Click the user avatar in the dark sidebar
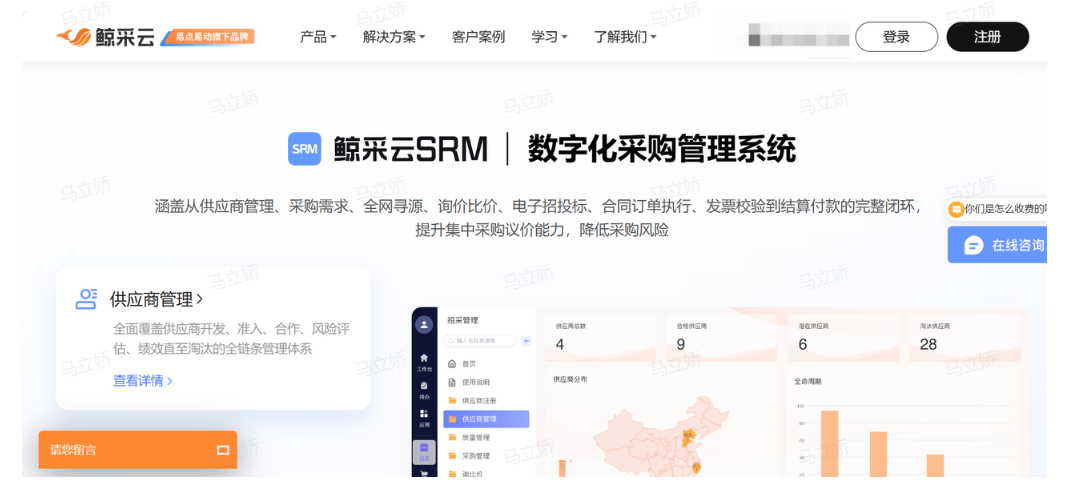Screen dimensions: 1080x490 (424, 324)
